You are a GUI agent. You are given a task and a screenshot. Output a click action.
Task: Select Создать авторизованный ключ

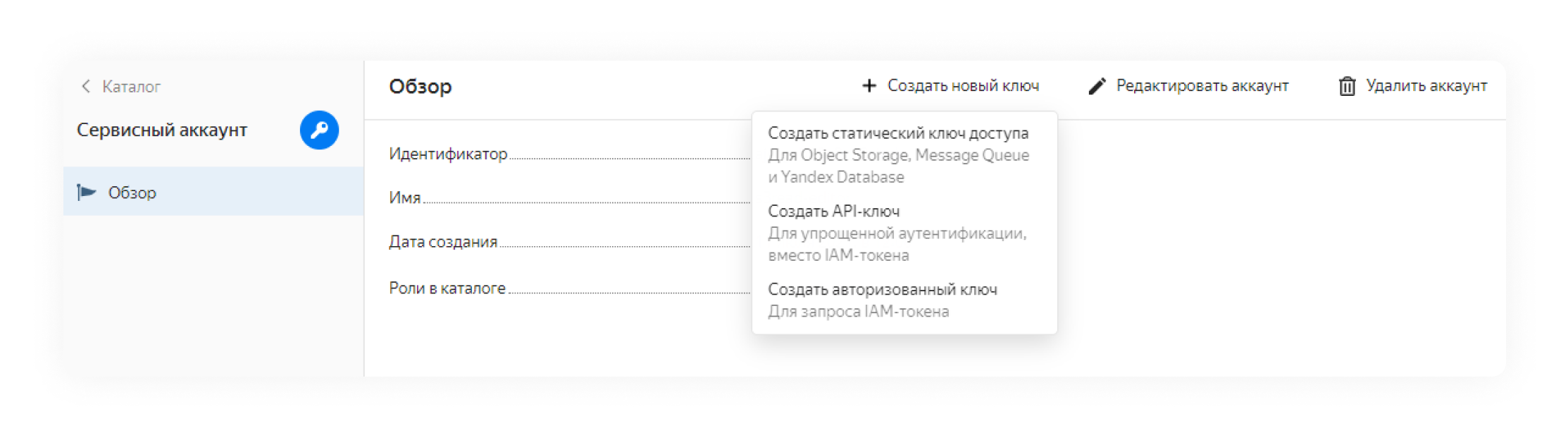pos(882,290)
